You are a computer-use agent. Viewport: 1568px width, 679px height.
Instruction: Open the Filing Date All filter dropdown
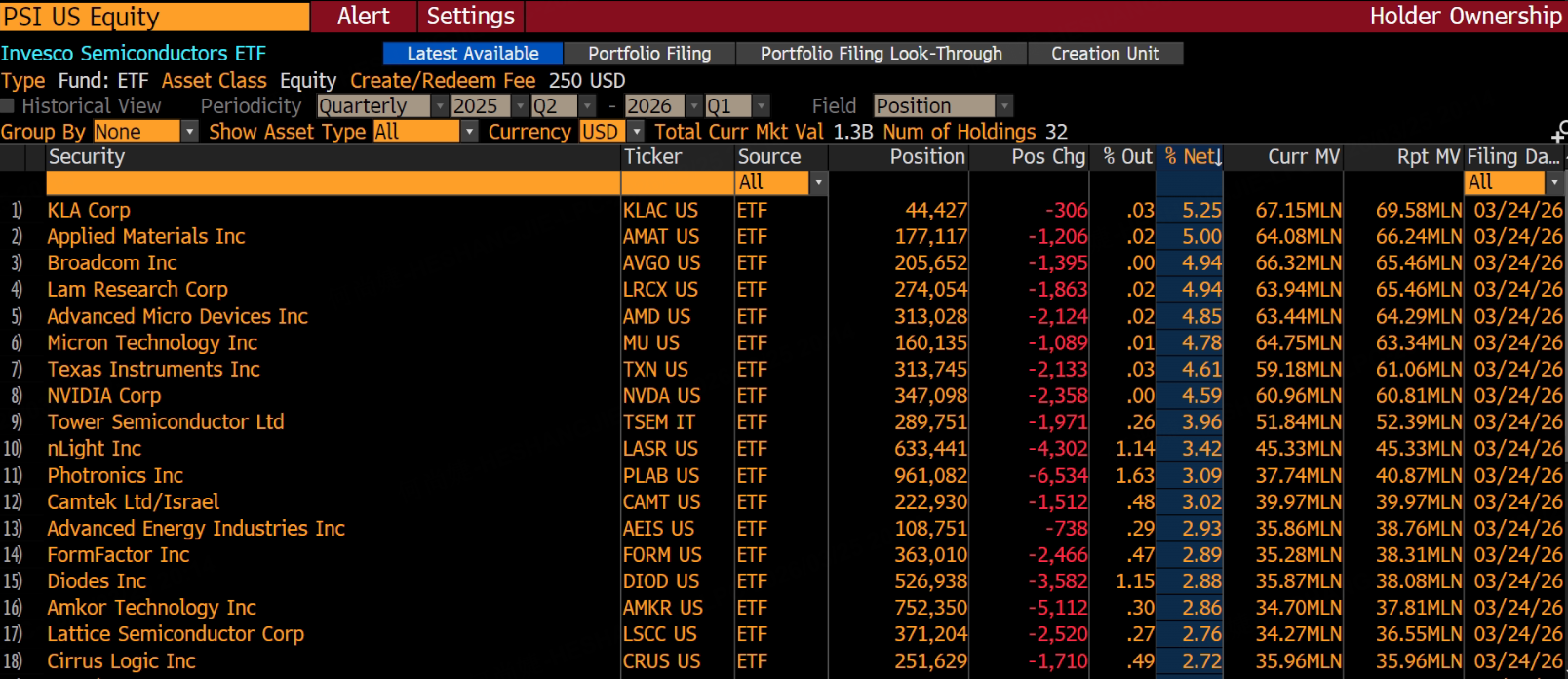[x=1513, y=182]
